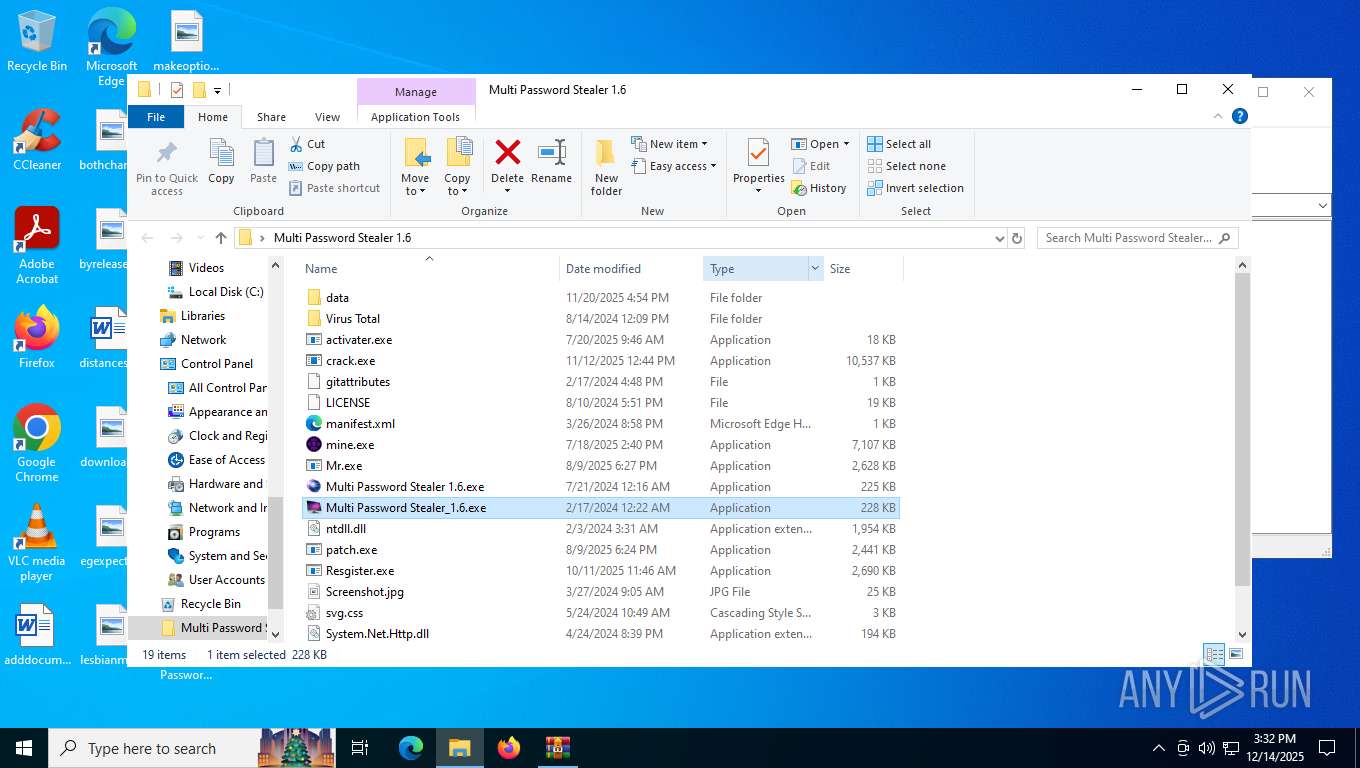Click Select all
The width and height of the screenshot is (1360, 768).
(x=899, y=144)
